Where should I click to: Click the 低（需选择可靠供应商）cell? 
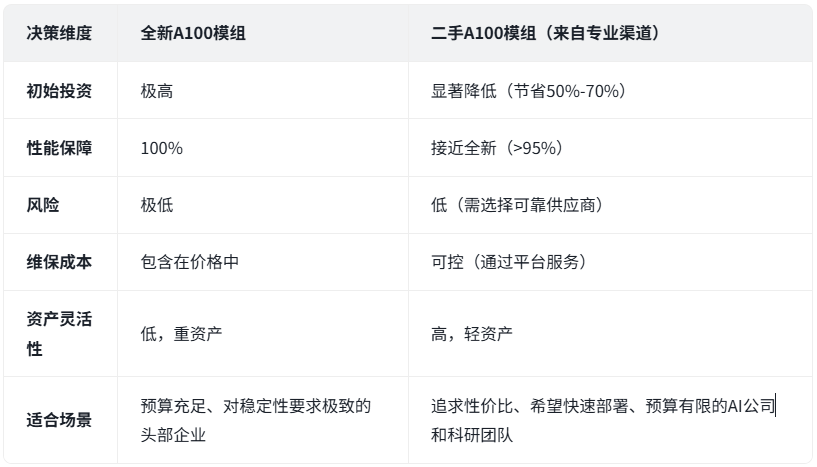[516, 205]
